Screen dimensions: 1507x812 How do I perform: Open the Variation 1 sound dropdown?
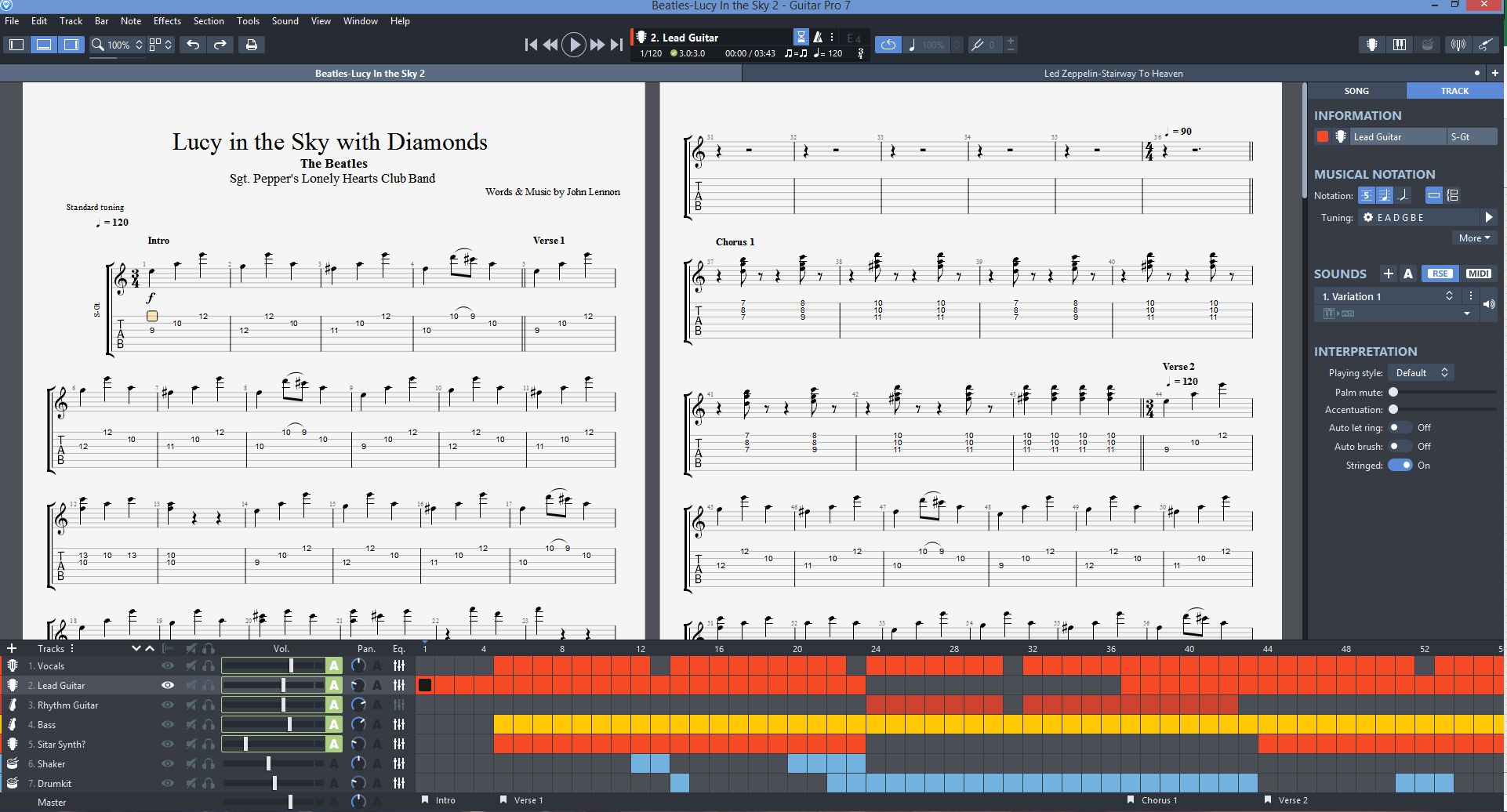pyautogui.click(x=1388, y=296)
